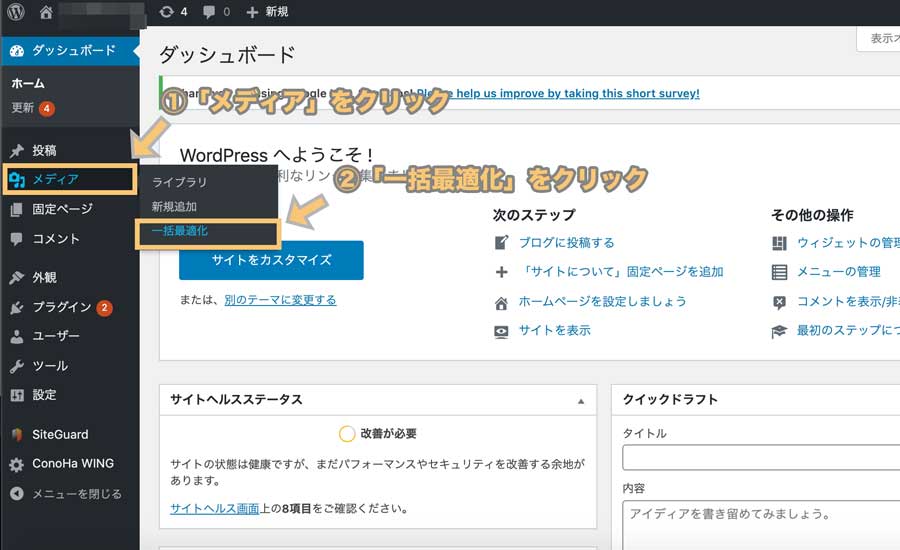Screen dimensions: 900x550
Task: Click the speech bubble icon for コメント
Action: point(17,239)
